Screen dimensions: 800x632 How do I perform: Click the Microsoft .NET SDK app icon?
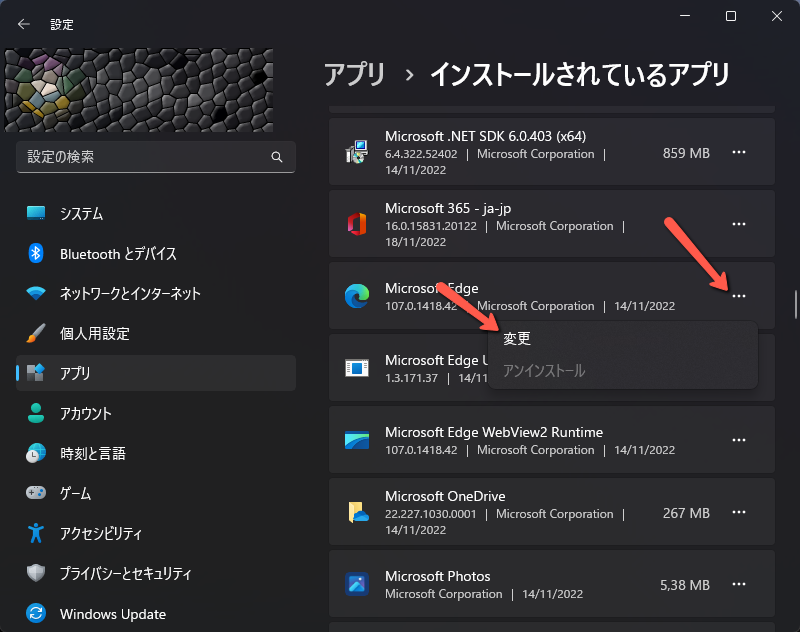[x=357, y=152]
